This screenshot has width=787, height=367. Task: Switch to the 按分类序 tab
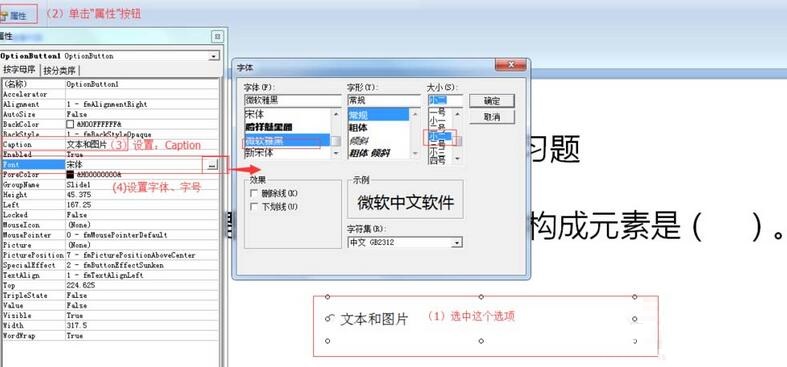coord(59,70)
